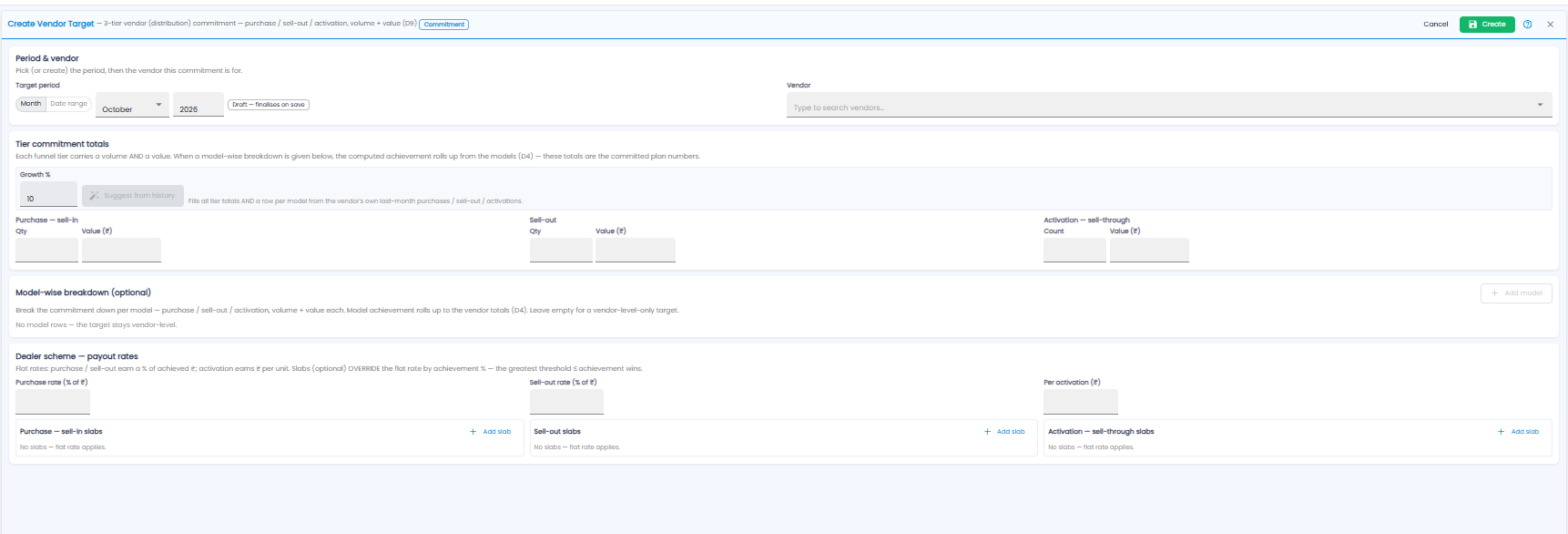Click the Add model button
This screenshot has width=1568, height=534.
pyautogui.click(x=1516, y=293)
